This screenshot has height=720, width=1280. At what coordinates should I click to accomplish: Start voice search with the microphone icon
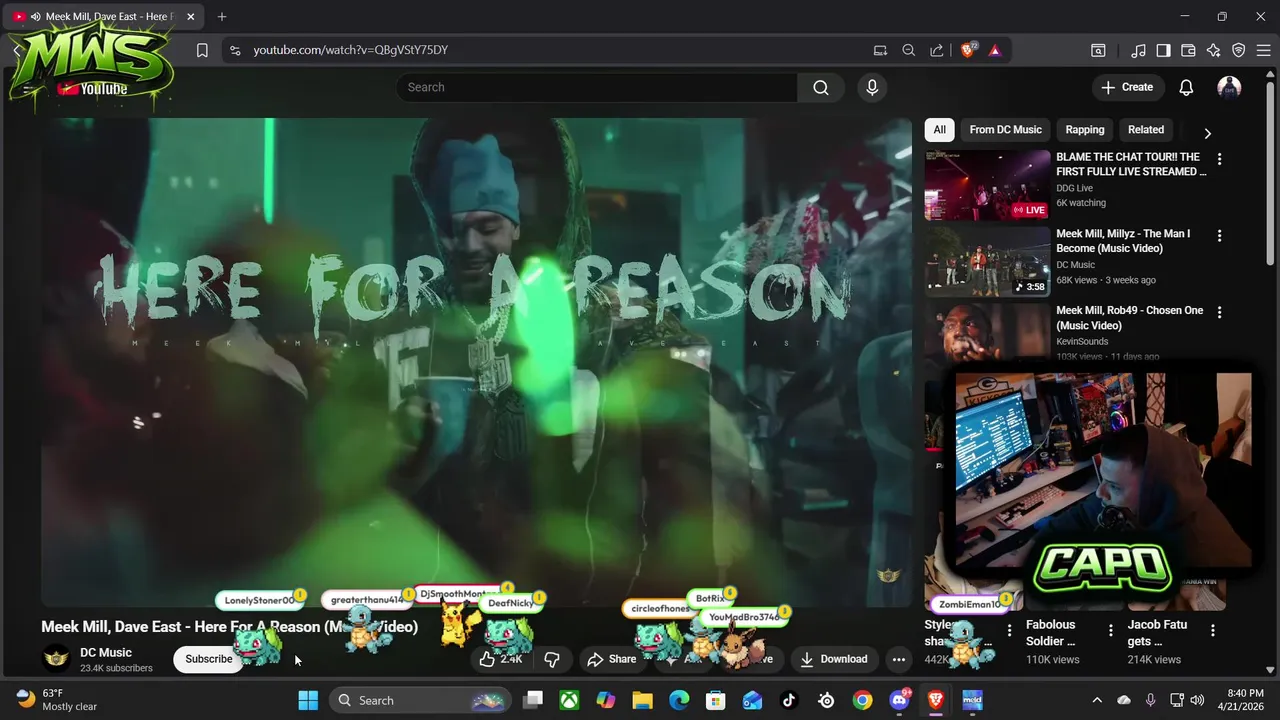click(872, 87)
